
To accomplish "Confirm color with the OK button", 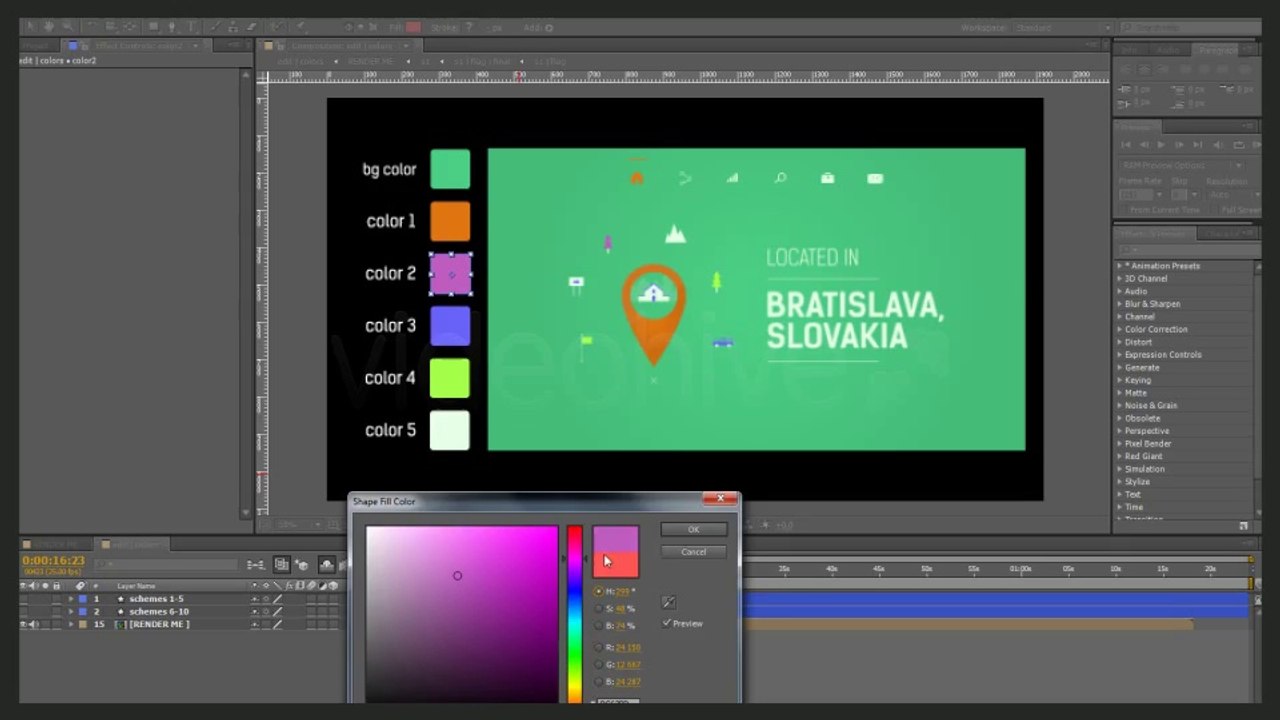I will pos(693,530).
